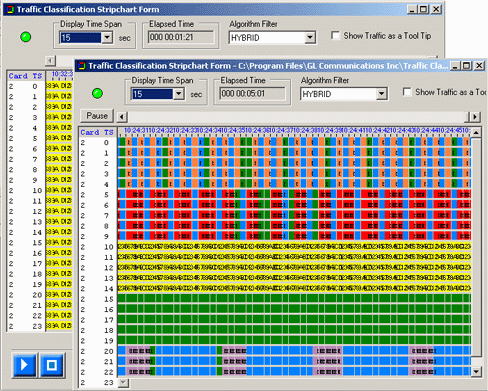Expand the Algorithm Filter HYBRID combo in the front window
The width and height of the screenshot is (488, 391).
coord(382,94)
